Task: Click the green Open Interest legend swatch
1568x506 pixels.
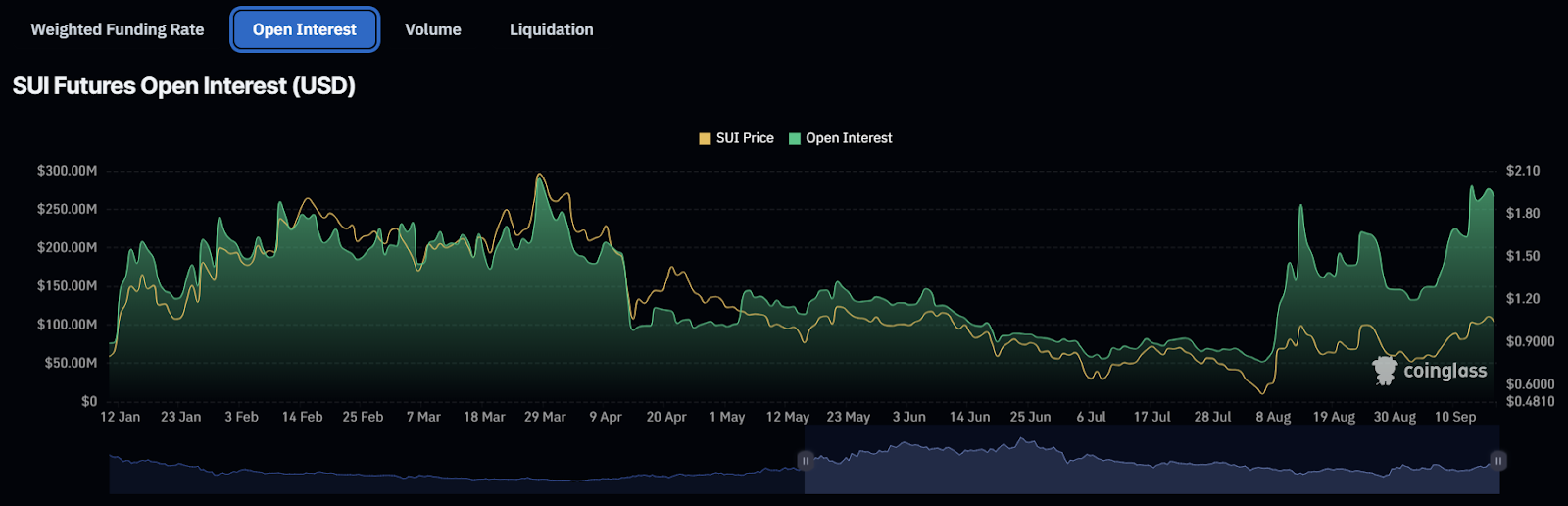Action: [795, 138]
